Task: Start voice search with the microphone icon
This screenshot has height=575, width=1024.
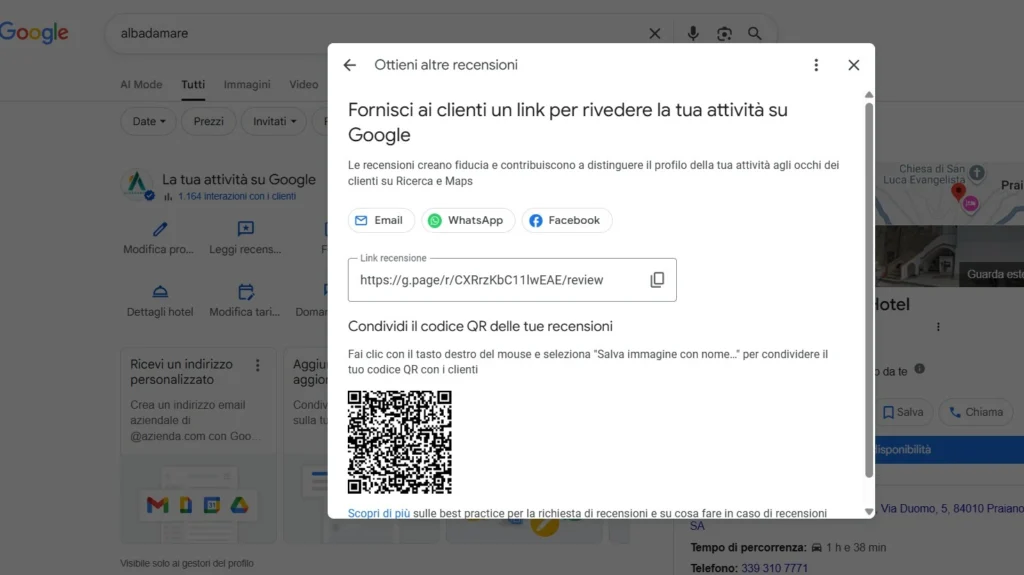Action: click(x=693, y=33)
